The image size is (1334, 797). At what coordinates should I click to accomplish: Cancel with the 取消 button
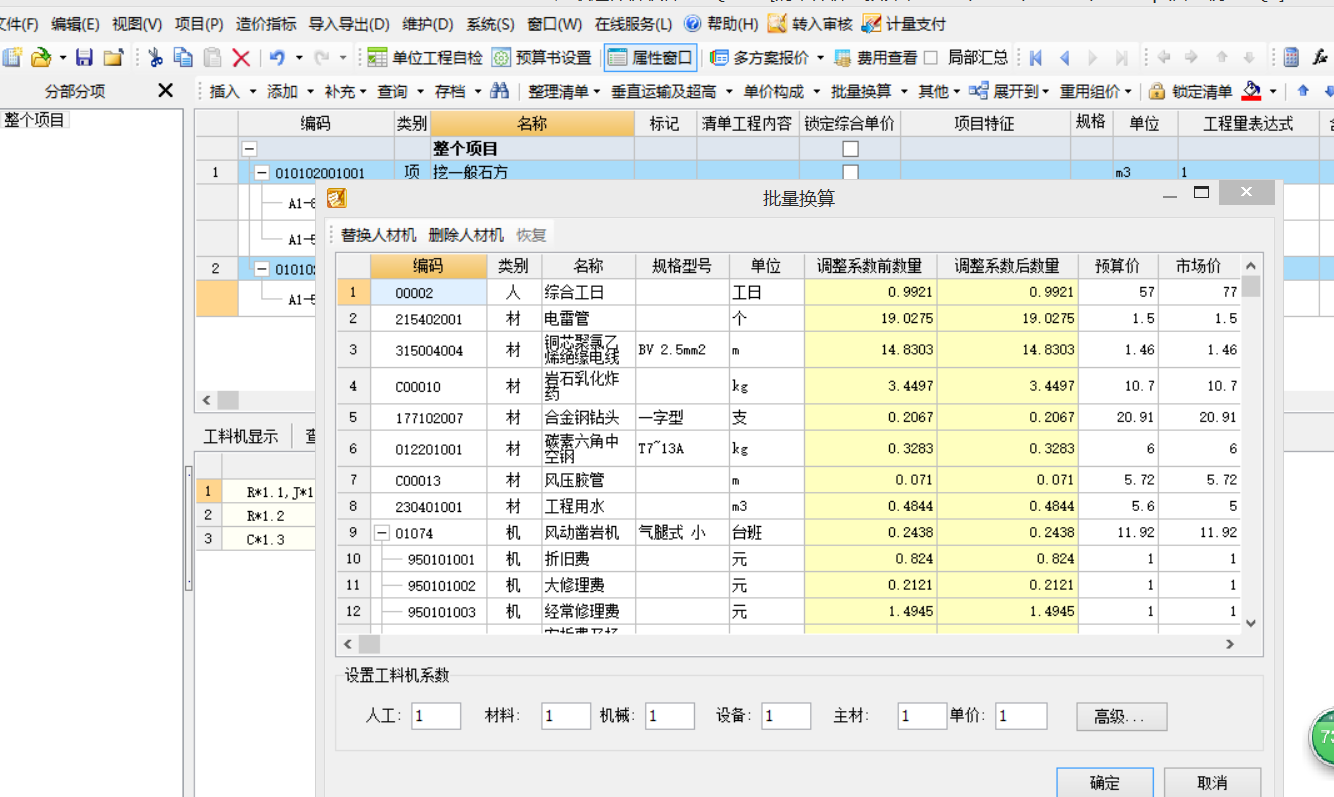tap(1212, 783)
